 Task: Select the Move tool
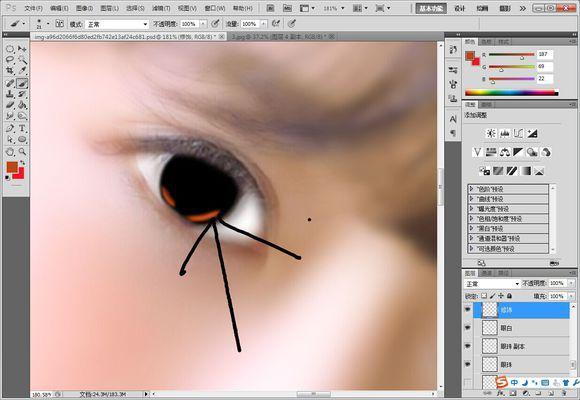[22, 49]
